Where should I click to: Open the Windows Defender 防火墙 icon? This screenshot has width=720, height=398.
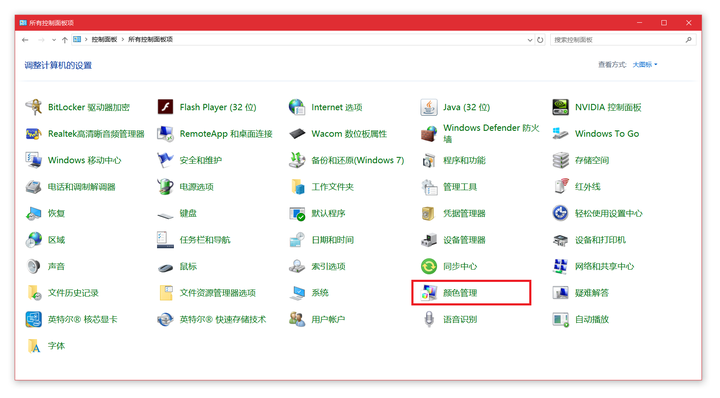coord(429,134)
